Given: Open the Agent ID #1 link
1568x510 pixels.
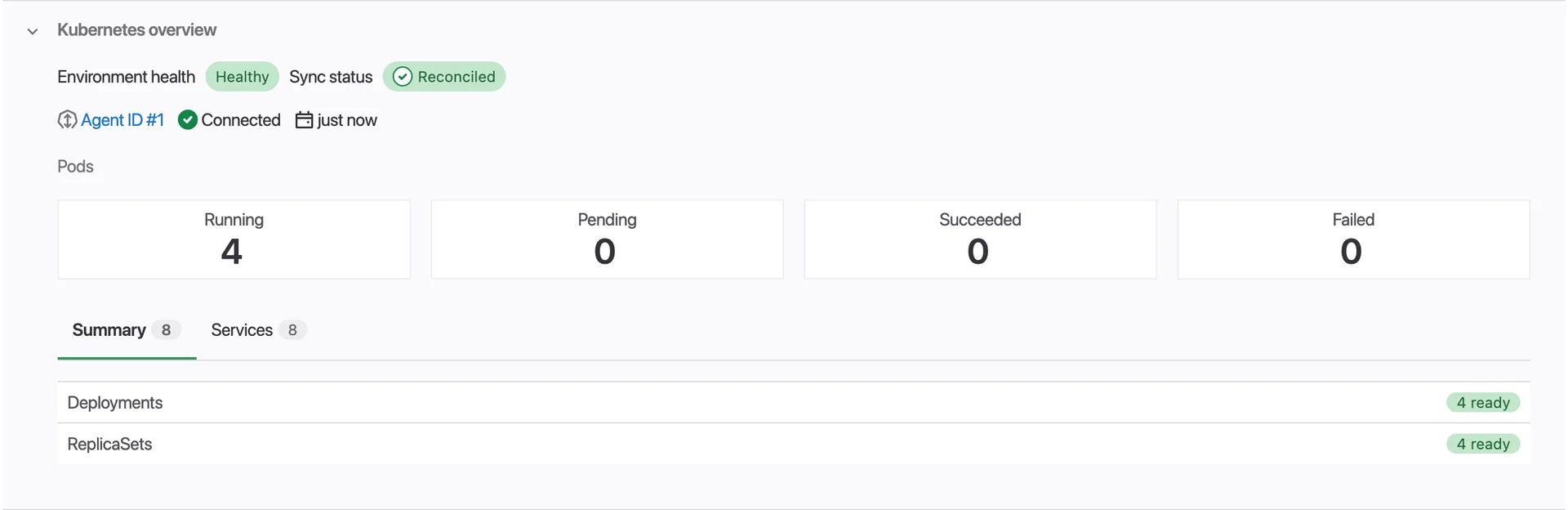Looking at the screenshot, I should click(x=122, y=120).
